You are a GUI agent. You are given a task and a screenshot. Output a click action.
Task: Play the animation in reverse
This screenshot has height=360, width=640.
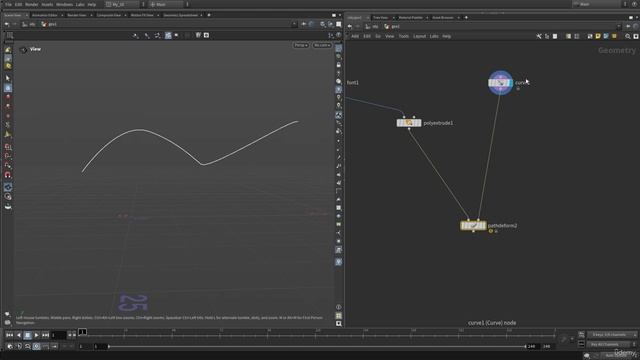tap(18, 335)
